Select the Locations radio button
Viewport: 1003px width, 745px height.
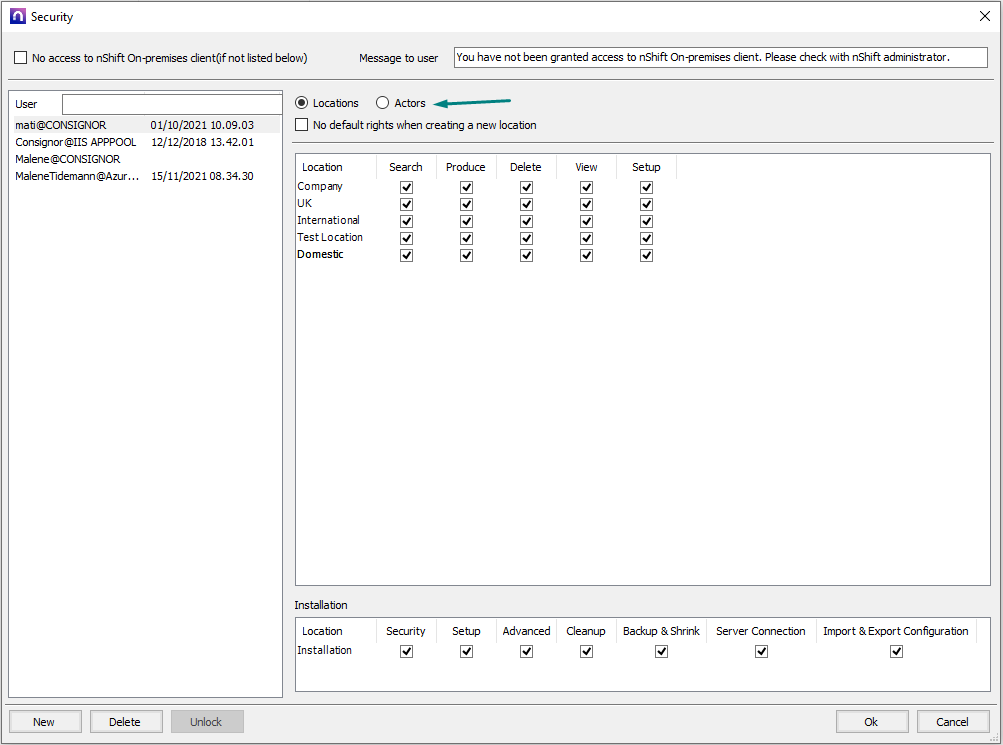302,103
